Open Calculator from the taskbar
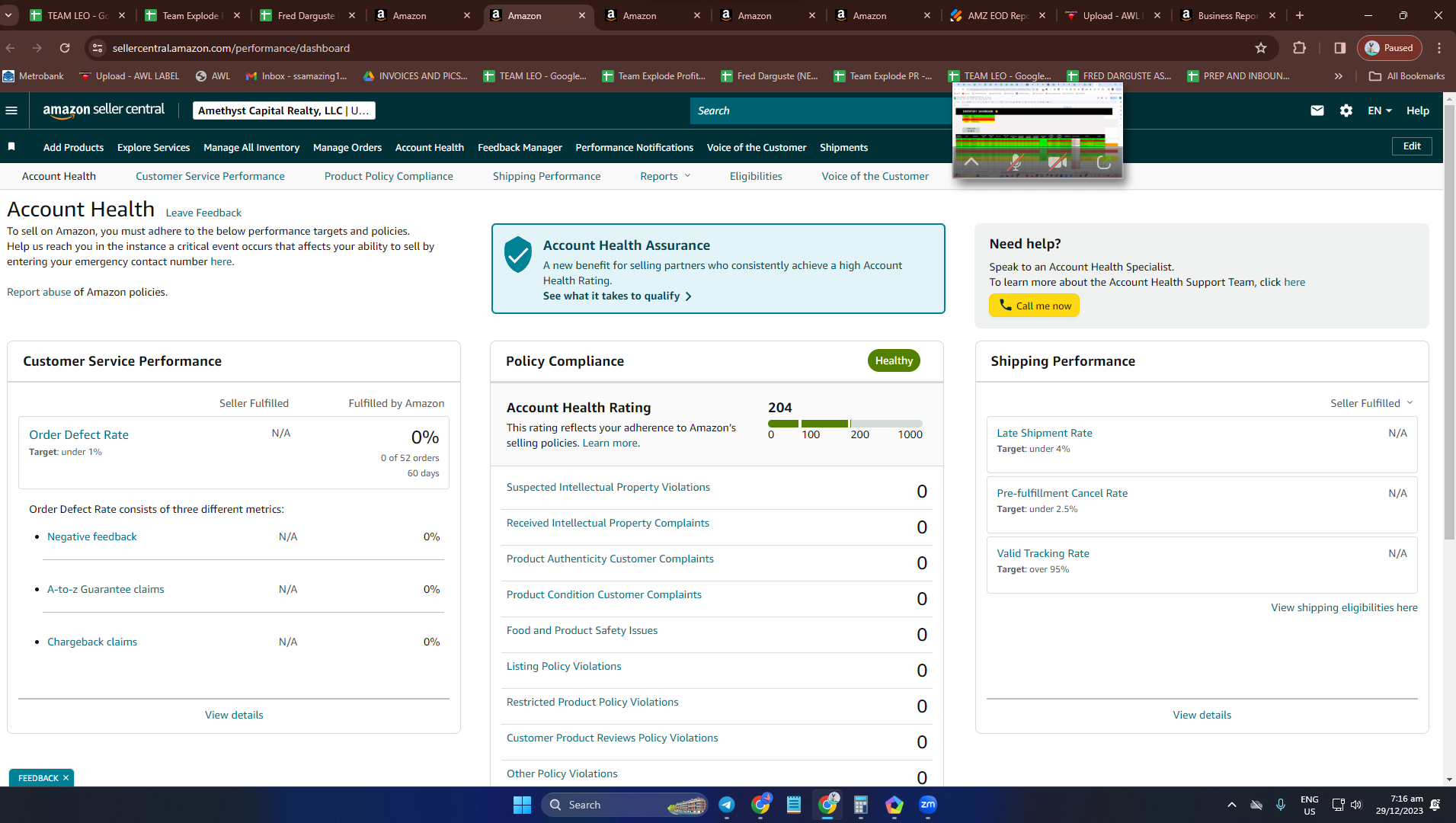The height and width of the screenshot is (823, 1456). point(861,805)
